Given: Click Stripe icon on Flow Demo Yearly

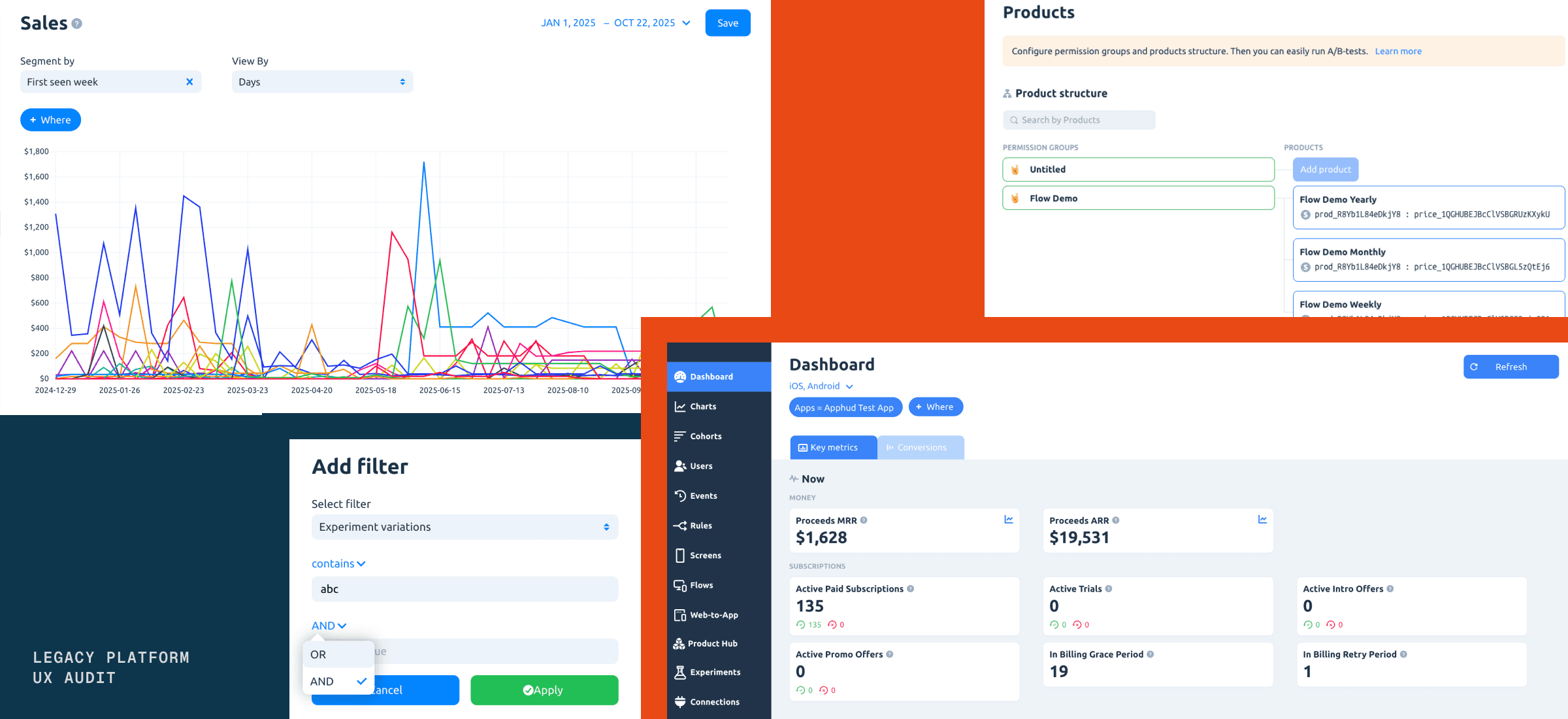Looking at the screenshot, I should (1305, 214).
